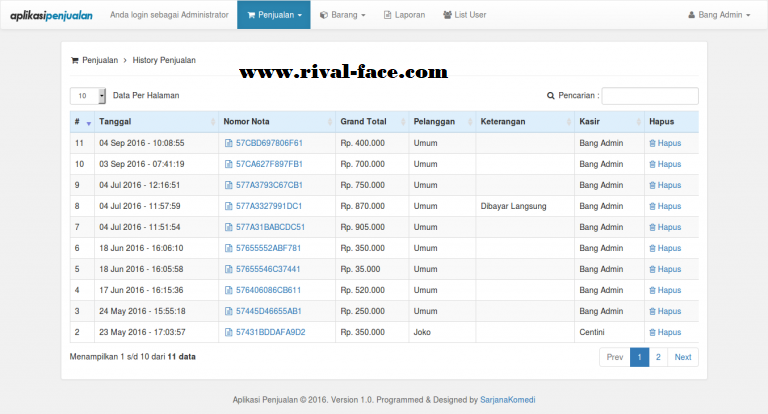Sort by Kasir column

pyautogui.click(x=609, y=122)
